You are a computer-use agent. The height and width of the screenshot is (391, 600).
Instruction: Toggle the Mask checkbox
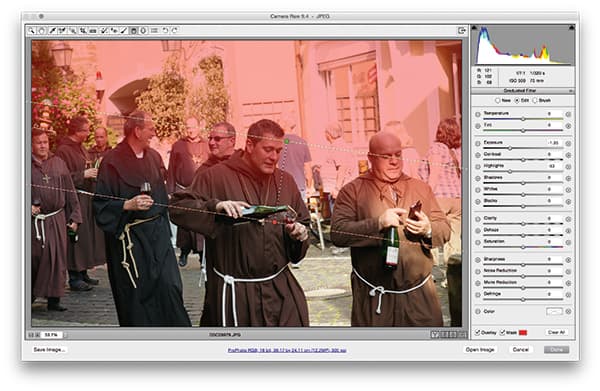click(x=502, y=332)
